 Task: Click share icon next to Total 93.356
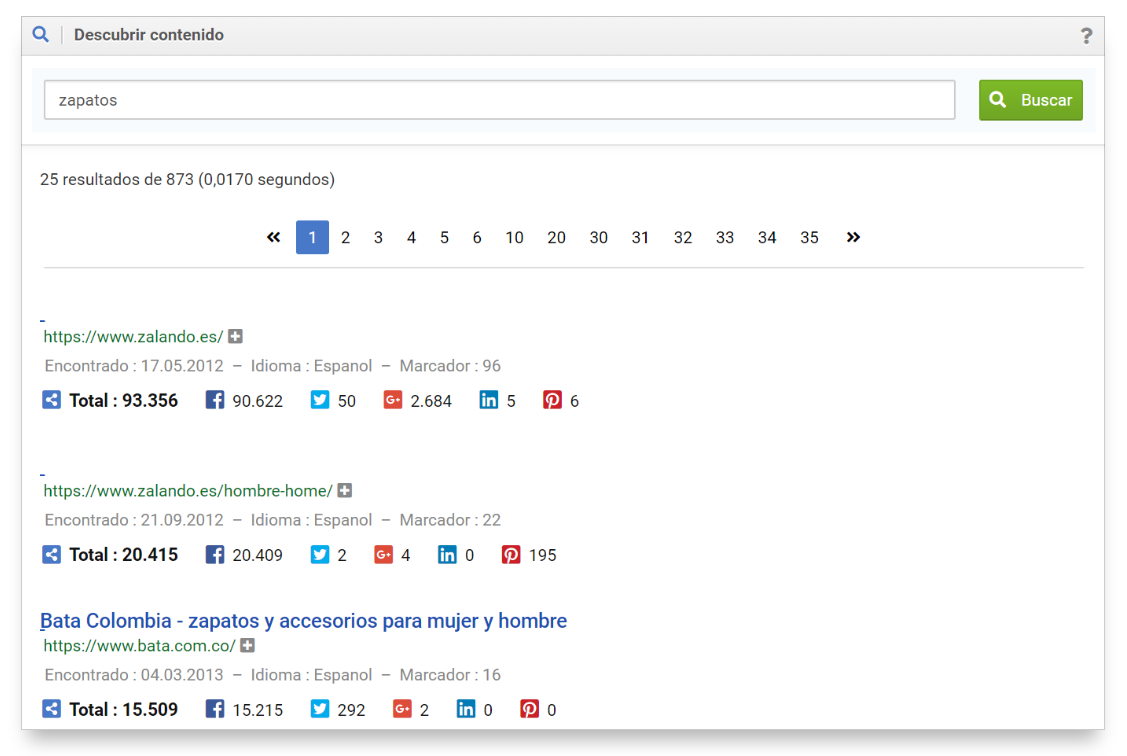[52, 400]
